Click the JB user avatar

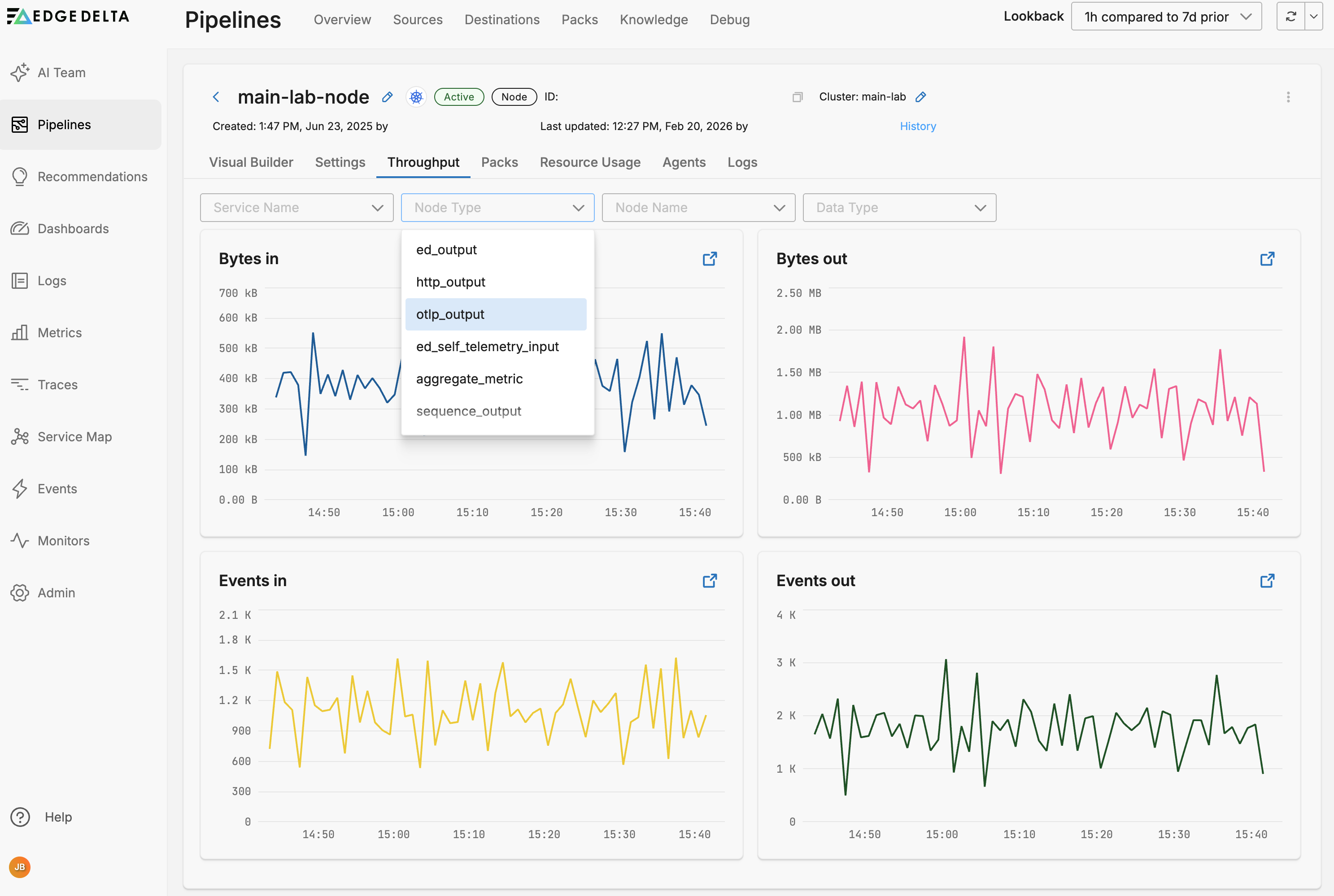pos(20,867)
